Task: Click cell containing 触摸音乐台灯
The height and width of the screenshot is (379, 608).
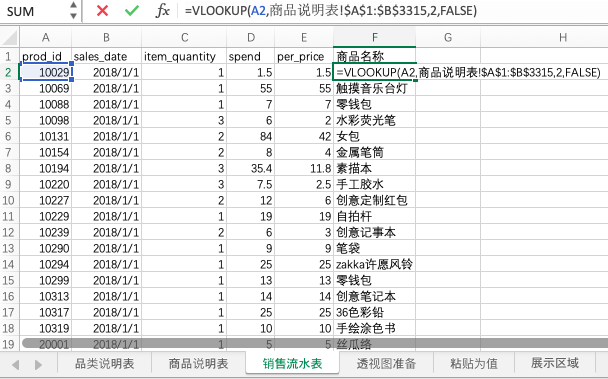Action: pyautogui.click(x=375, y=88)
